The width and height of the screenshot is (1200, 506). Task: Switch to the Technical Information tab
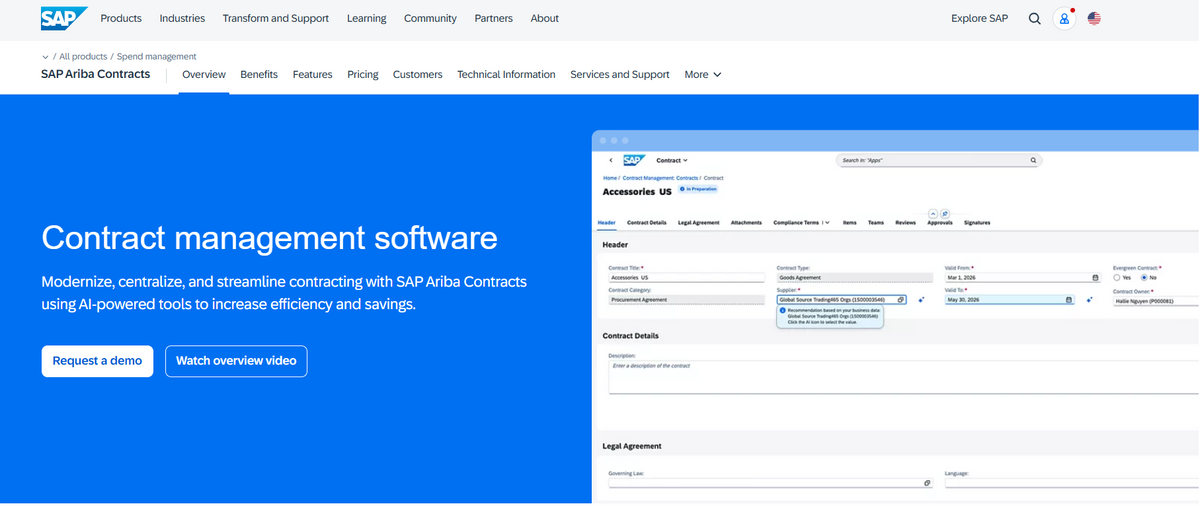[x=506, y=74]
